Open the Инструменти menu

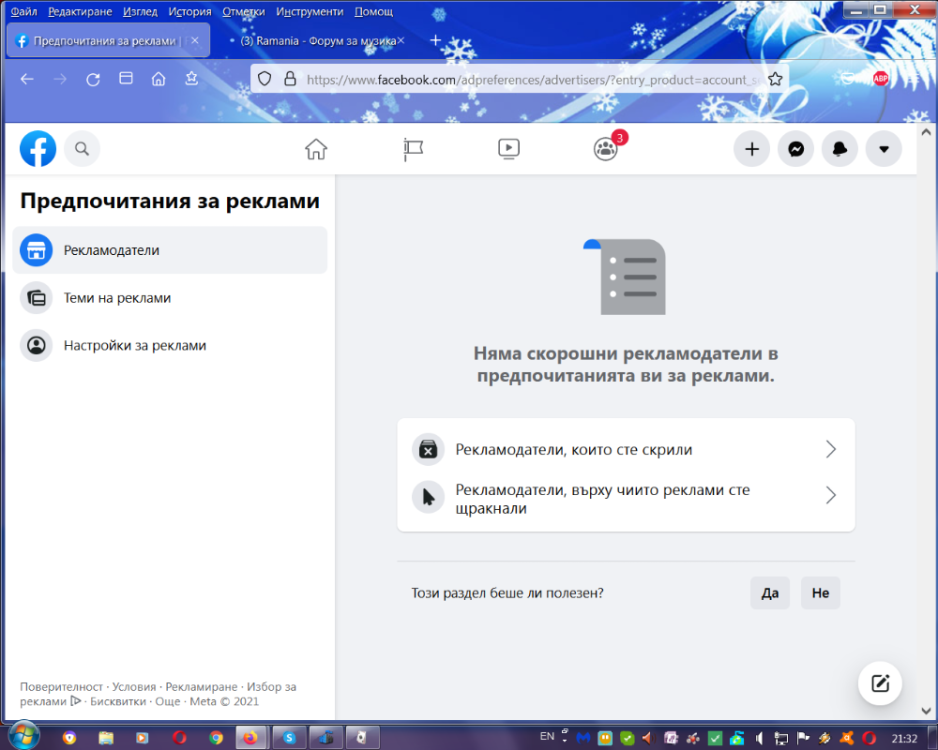tap(309, 11)
